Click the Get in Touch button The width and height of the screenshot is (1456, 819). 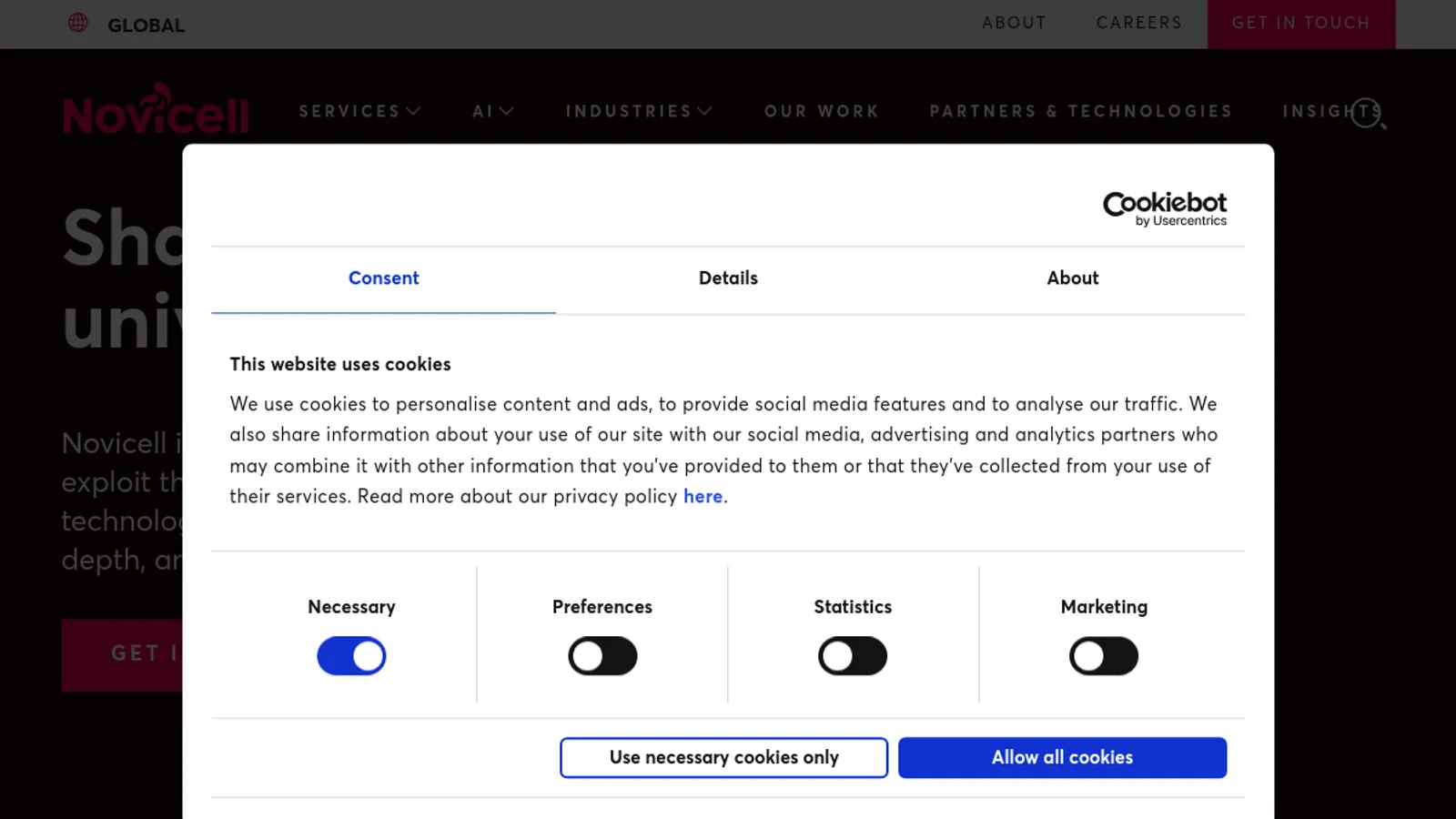click(x=1301, y=24)
